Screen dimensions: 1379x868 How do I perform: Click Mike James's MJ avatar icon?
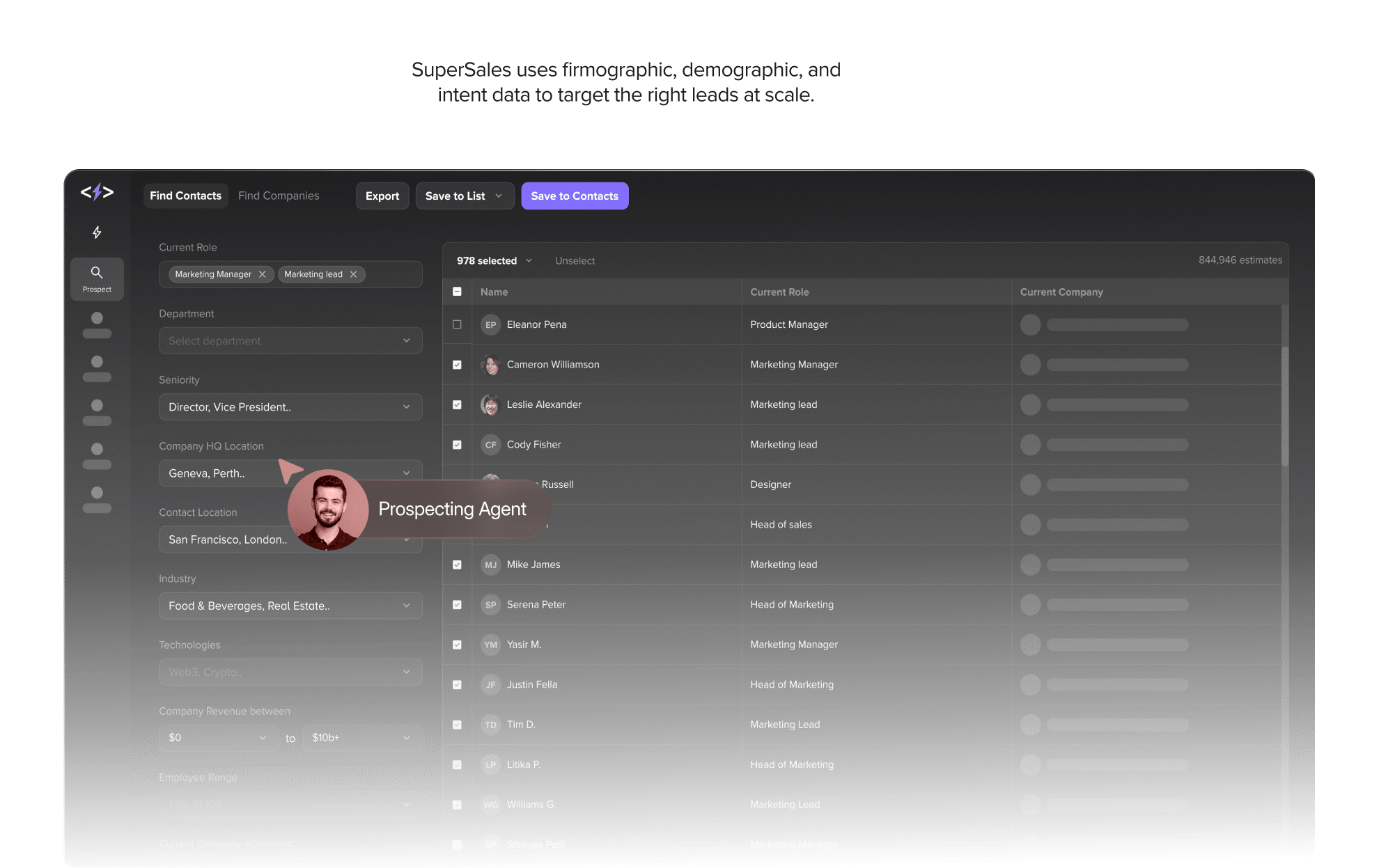pos(490,565)
